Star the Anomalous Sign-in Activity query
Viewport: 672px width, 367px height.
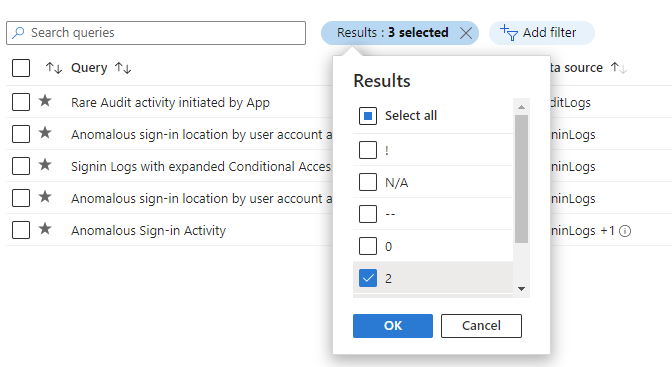(x=45, y=229)
